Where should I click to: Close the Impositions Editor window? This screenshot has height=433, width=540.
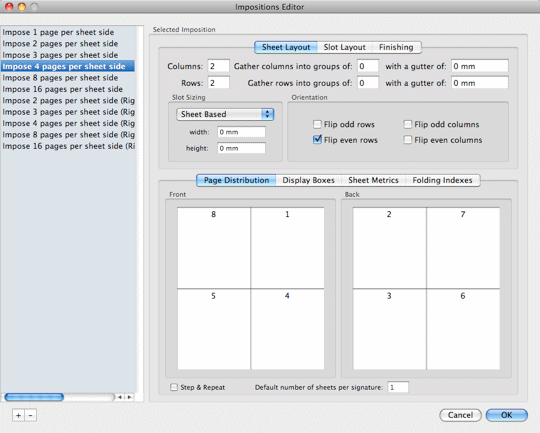pos(9,7)
